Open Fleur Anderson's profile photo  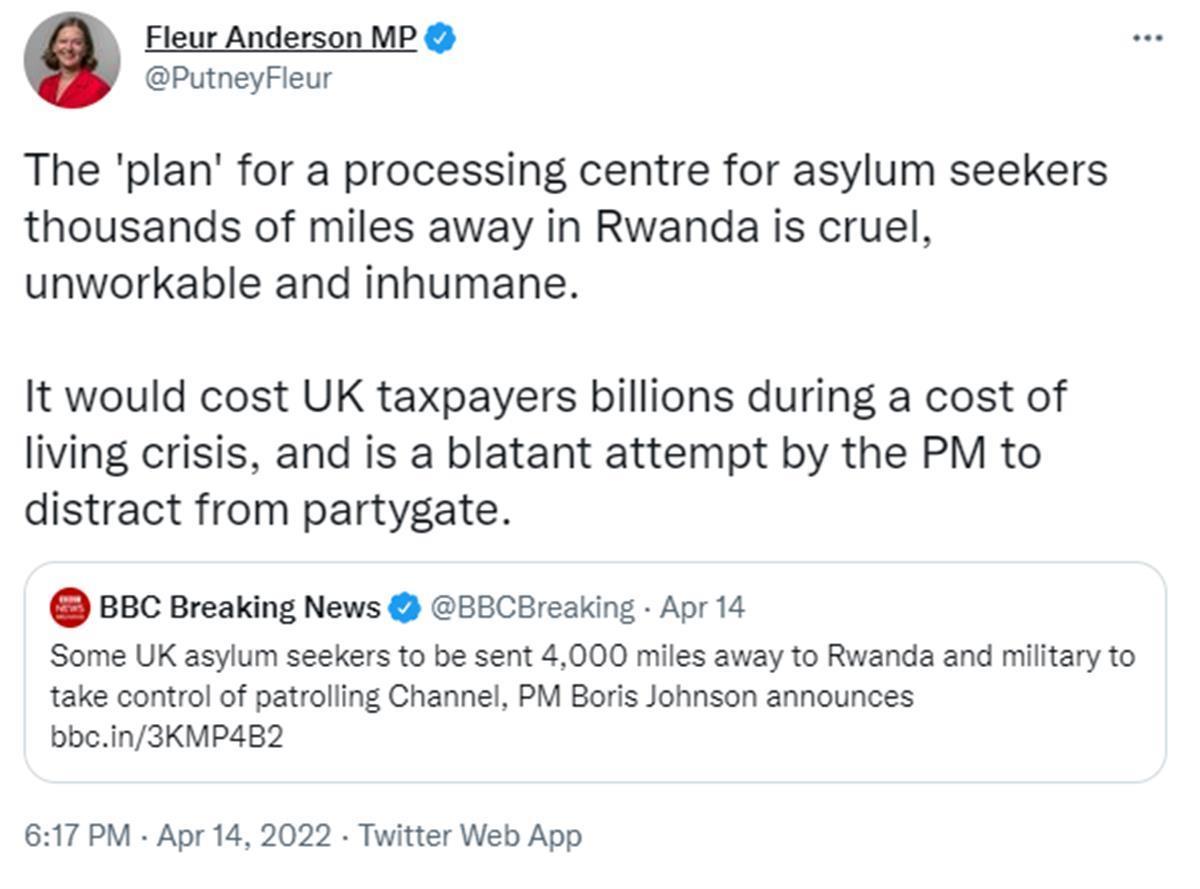pyautogui.click(x=72, y=60)
